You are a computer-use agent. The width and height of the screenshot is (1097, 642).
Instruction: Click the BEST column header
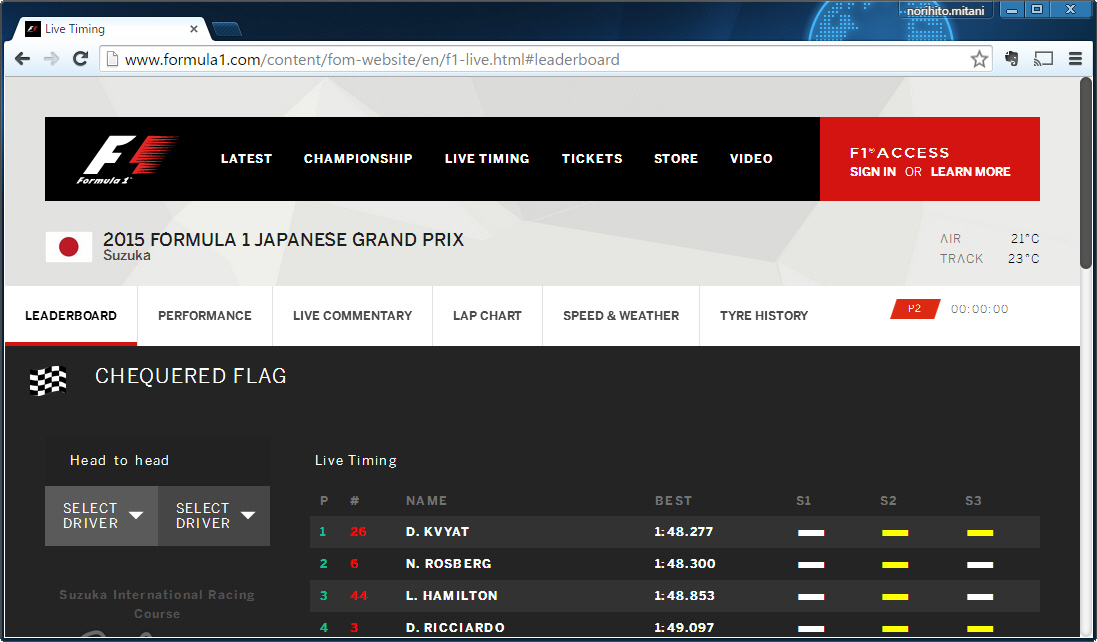673,501
